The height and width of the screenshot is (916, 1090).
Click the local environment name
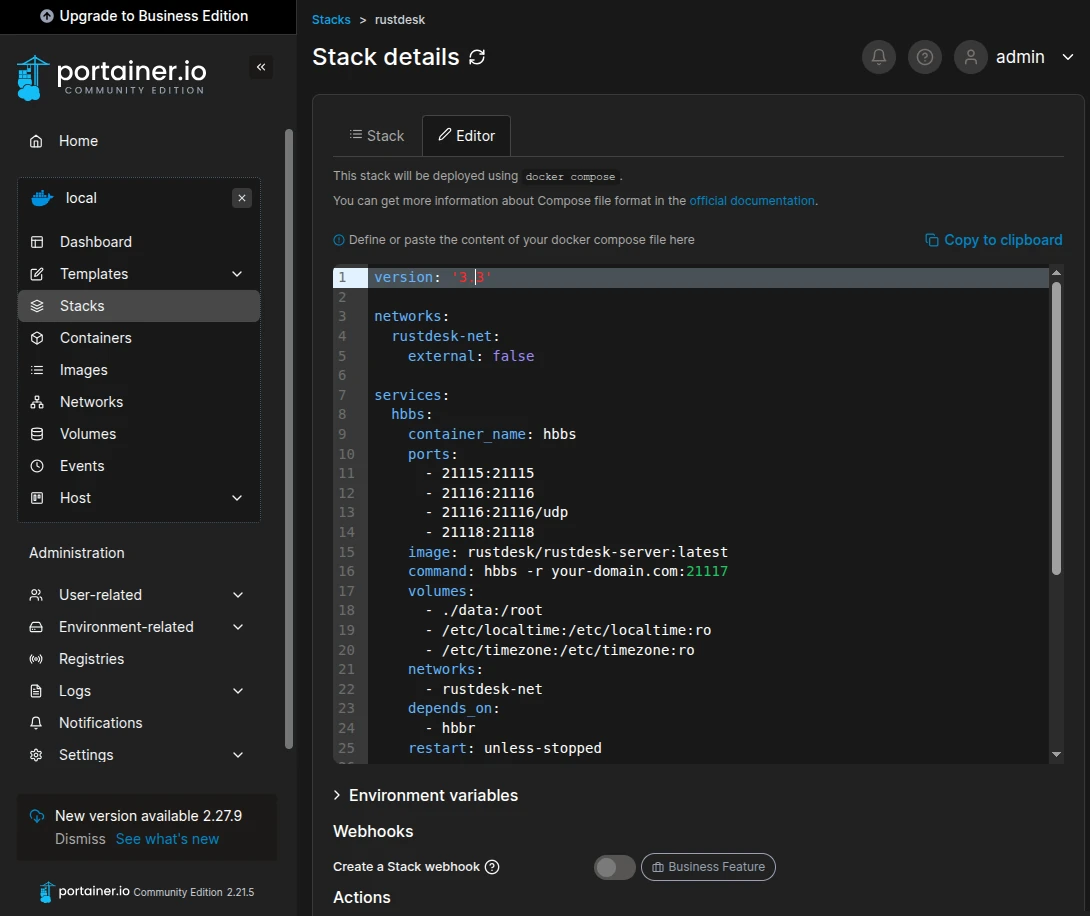81,198
